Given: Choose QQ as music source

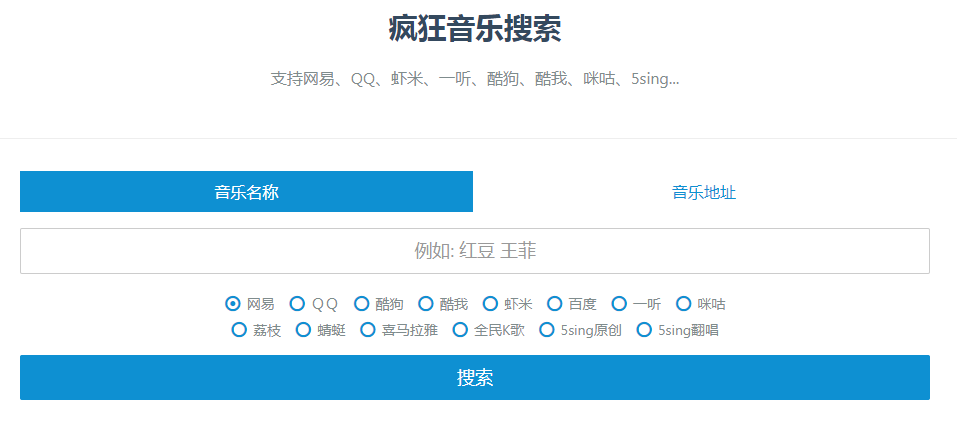Looking at the screenshot, I should [297, 303].
